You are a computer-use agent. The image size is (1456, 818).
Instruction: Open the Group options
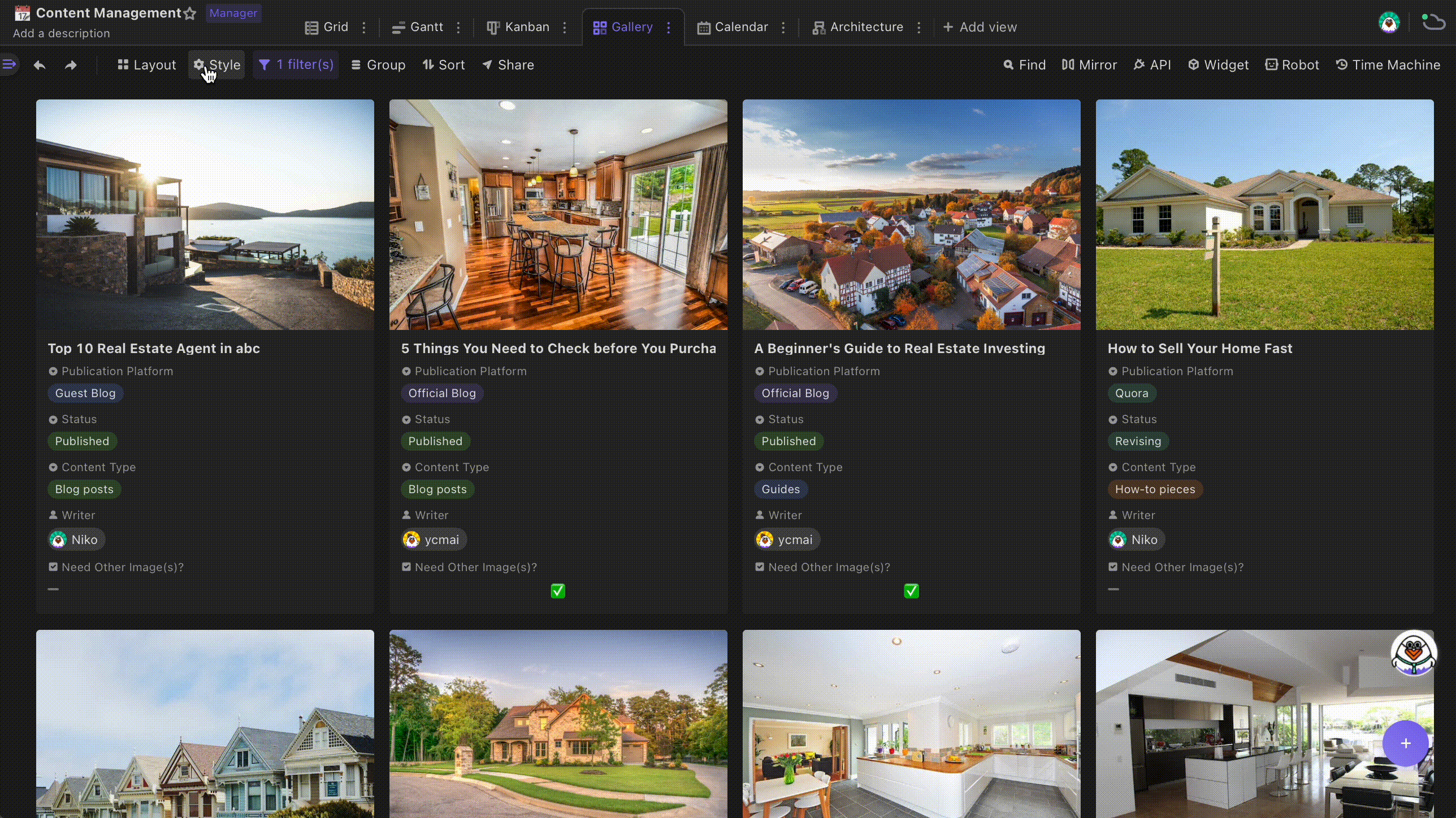coord(378,65)
